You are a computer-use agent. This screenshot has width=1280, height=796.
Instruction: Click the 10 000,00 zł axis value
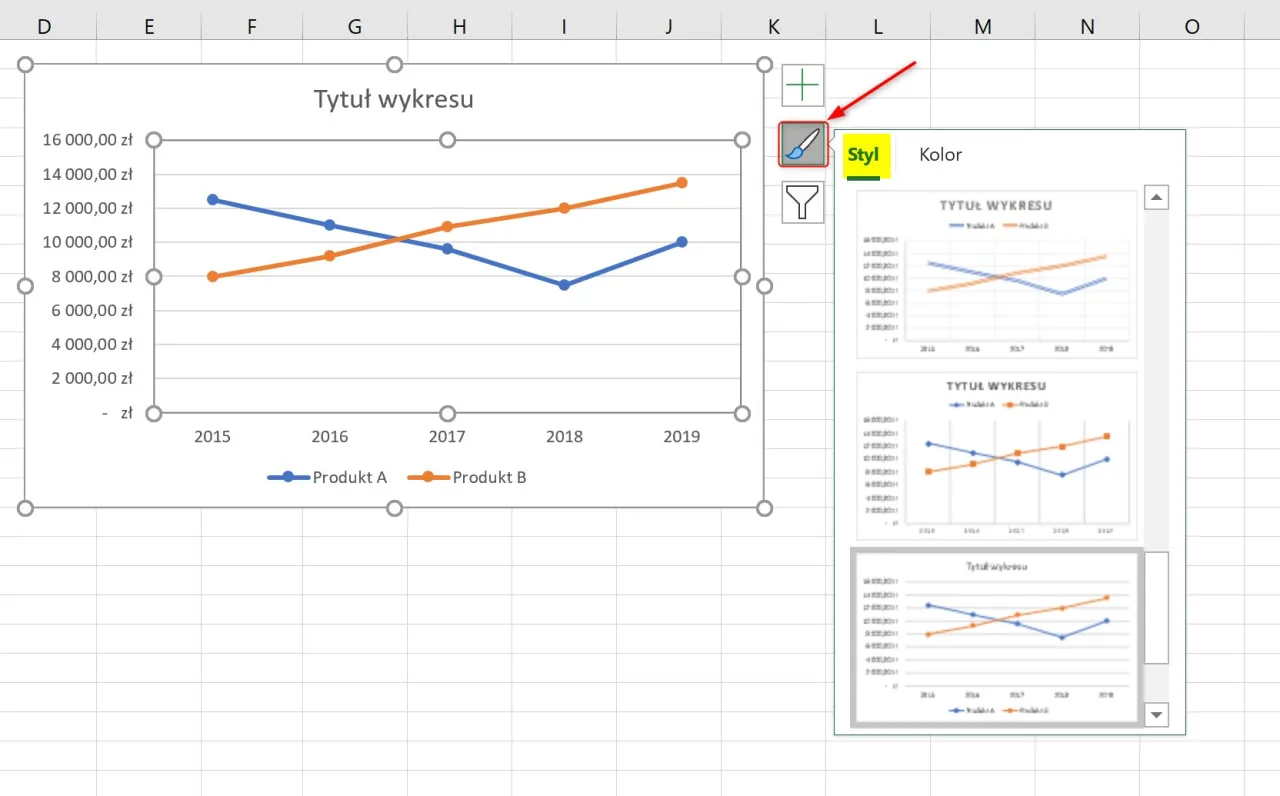pos(88,242)
